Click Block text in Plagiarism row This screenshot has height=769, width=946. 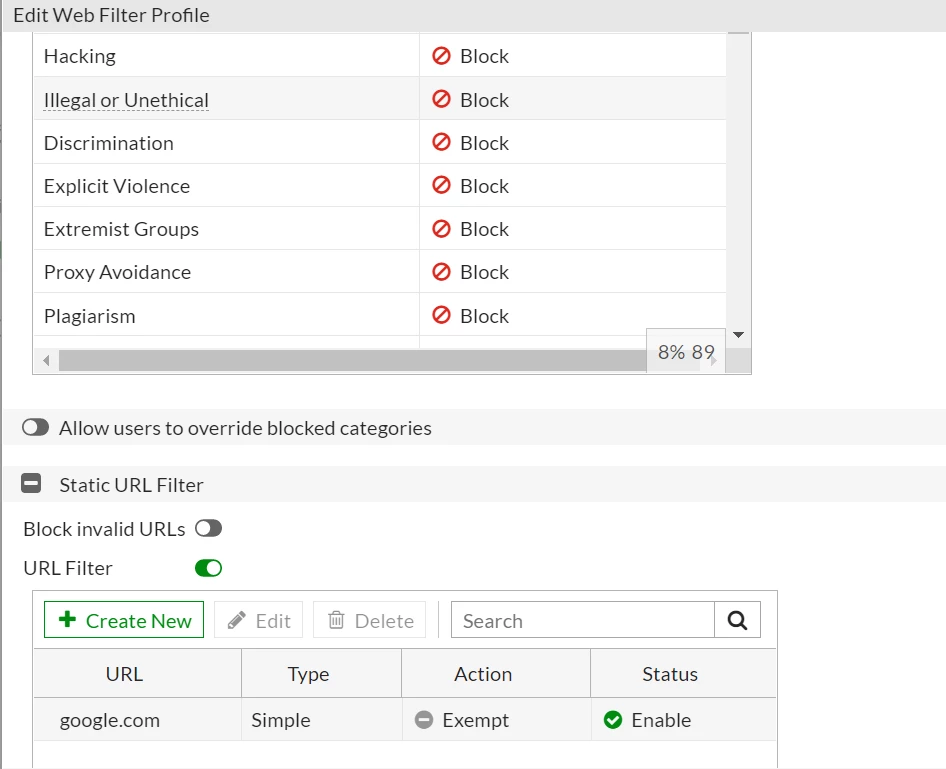pos(484,315)
